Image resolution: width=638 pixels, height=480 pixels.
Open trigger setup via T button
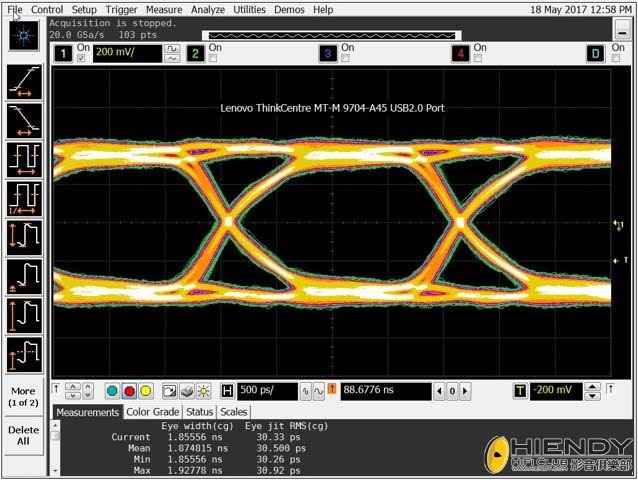pos(520,391)
